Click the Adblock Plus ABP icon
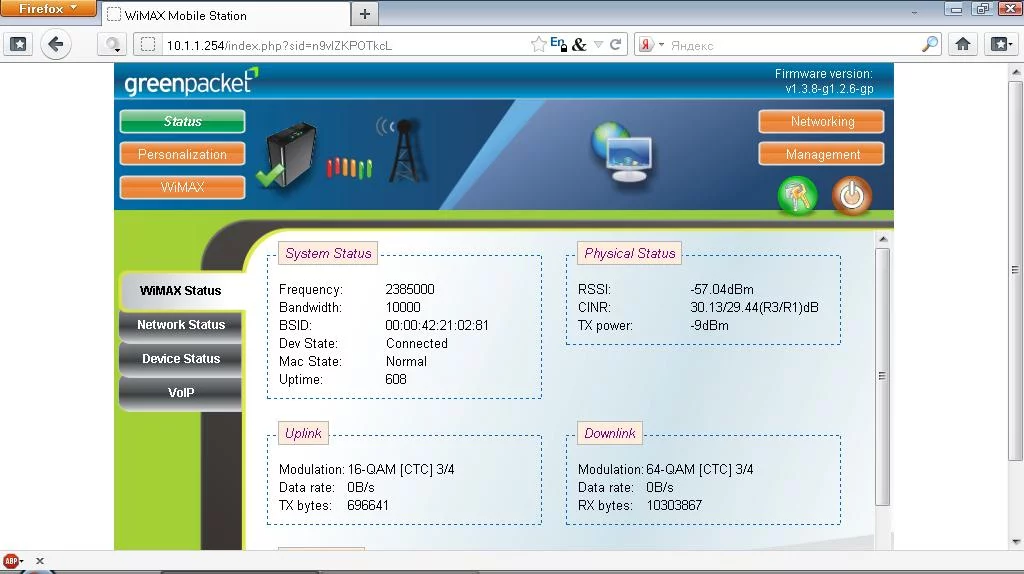The image size is (1024, 574). [x=12, y=561]
